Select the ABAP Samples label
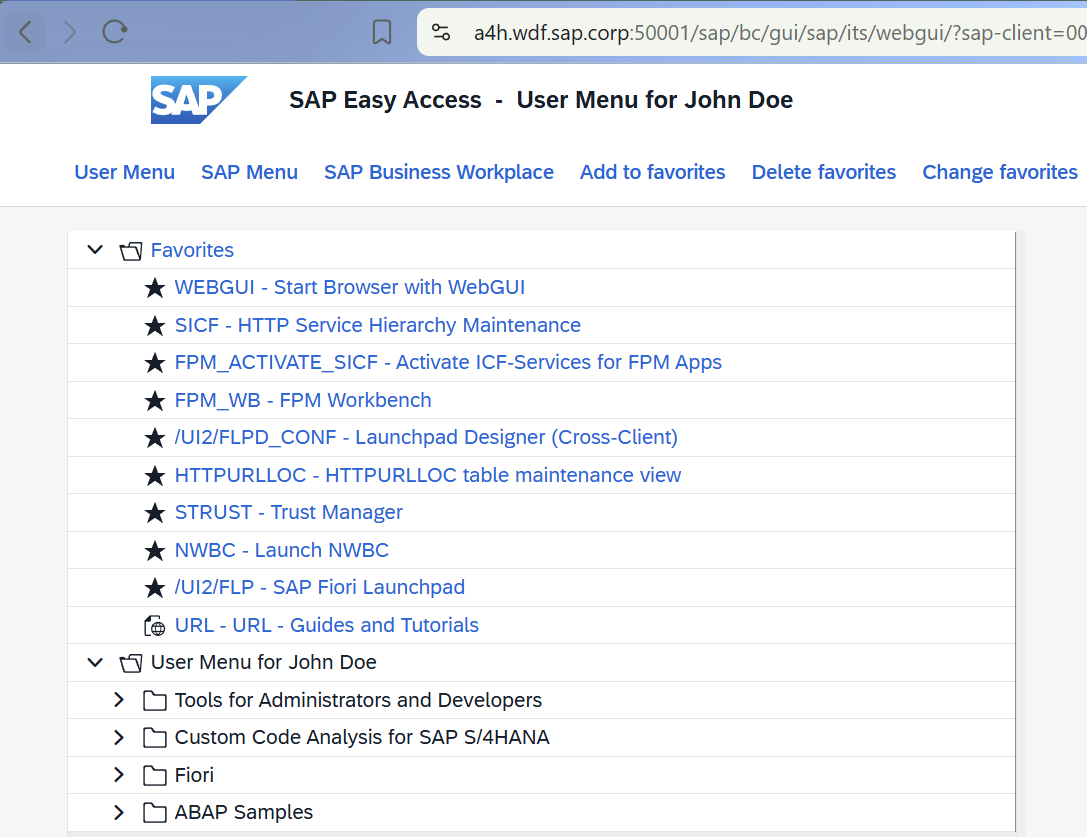 pyautogui.click(x=243, y=813)
